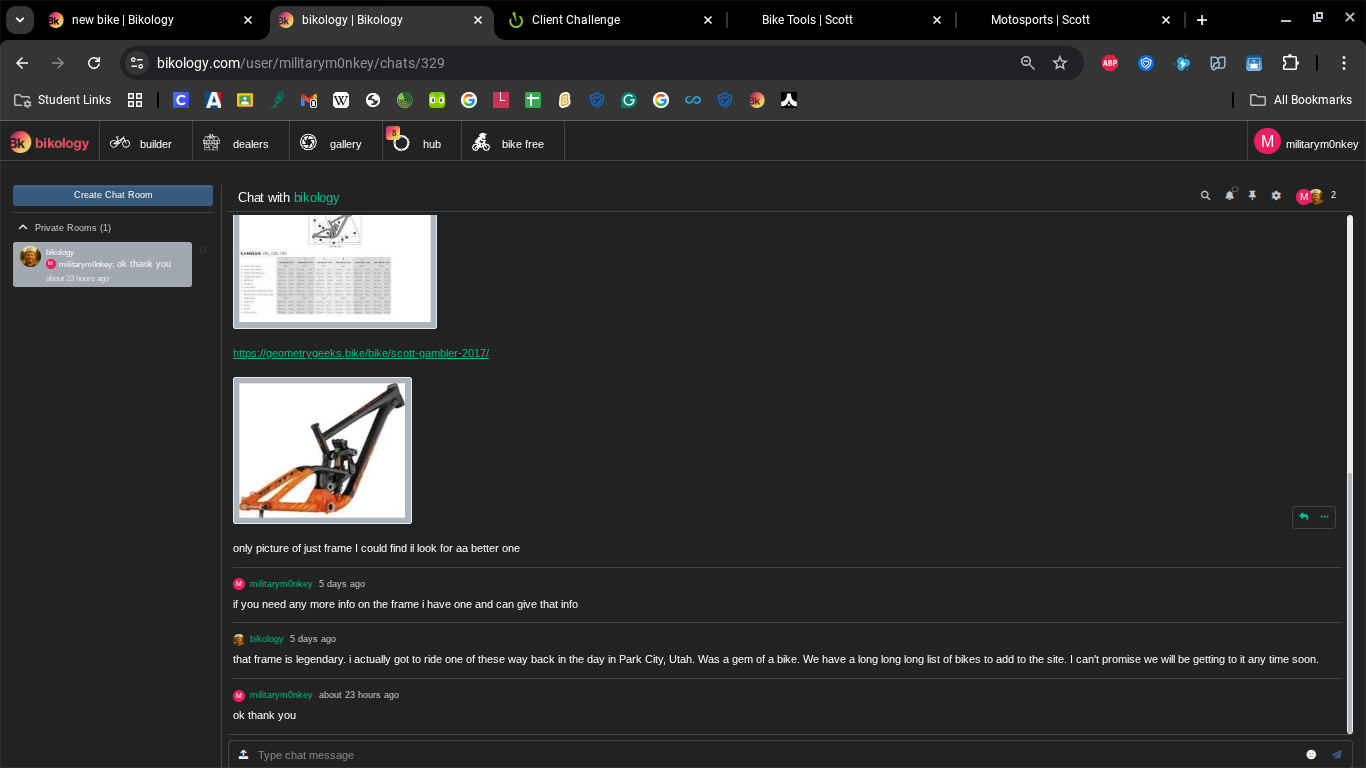1366x768 pixels.
Task: Open the browser extensions menu
Action: (1291, 62)
